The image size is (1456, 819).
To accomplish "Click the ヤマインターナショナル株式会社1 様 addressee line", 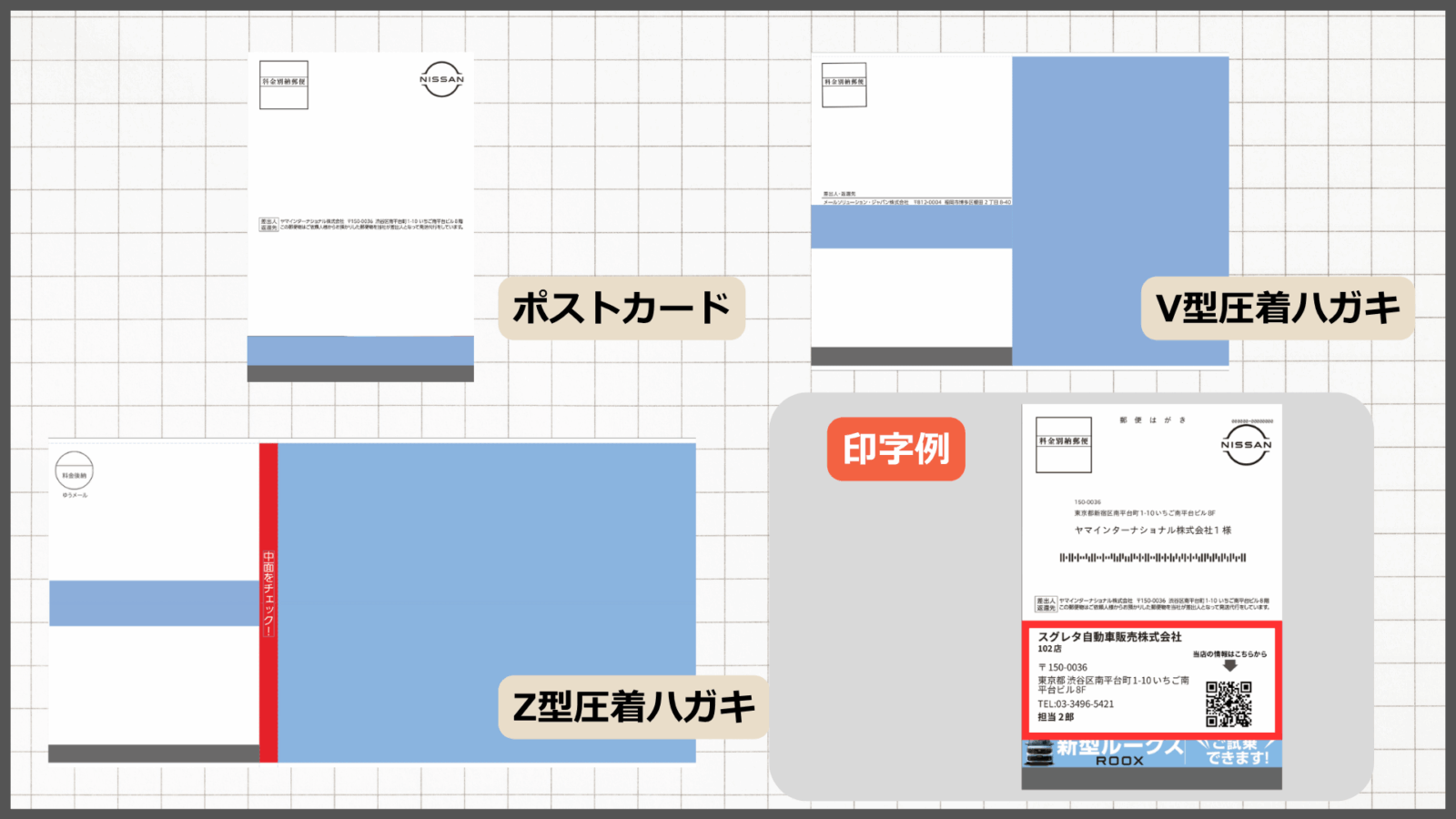I will pyautogui.click(x=1152, y=530).
